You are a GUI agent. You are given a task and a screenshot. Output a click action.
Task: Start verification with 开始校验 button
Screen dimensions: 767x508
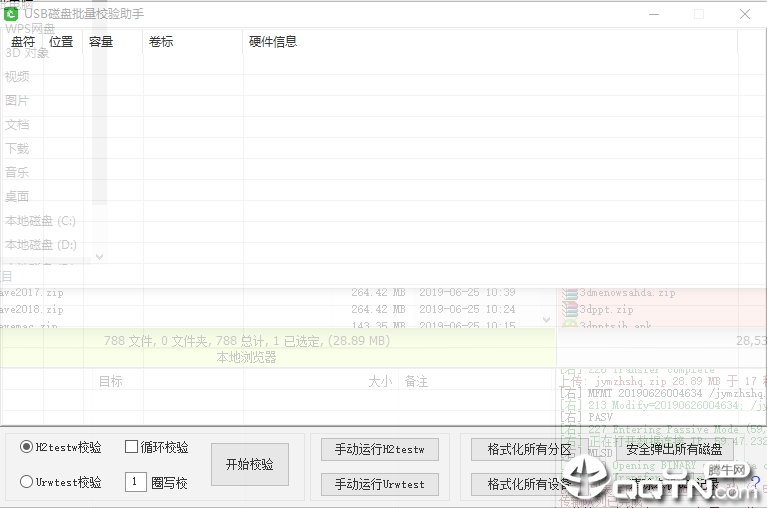pyautogui.click(x=249, y=464)
